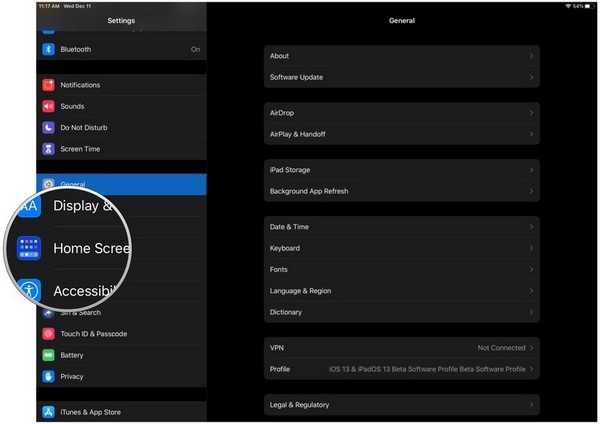Tap the red Notifications icon

(x=48, y=85)
